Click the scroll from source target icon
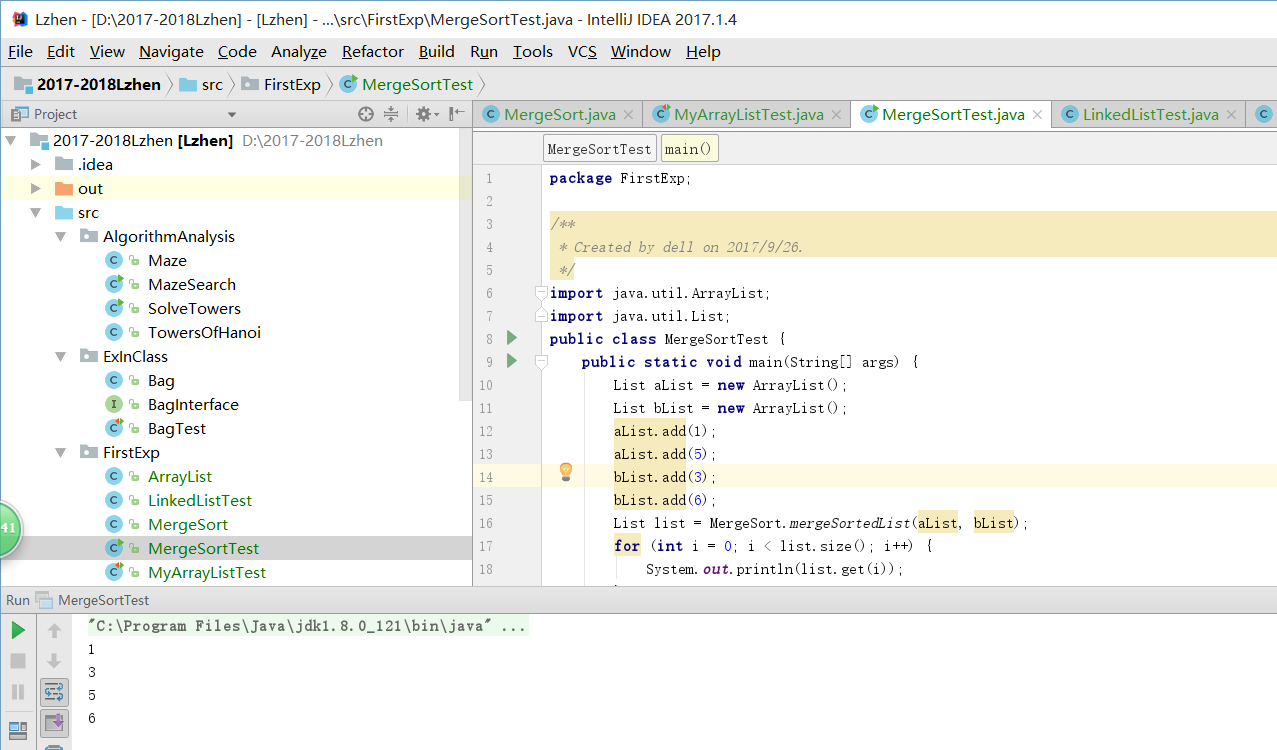 (366, 114)
